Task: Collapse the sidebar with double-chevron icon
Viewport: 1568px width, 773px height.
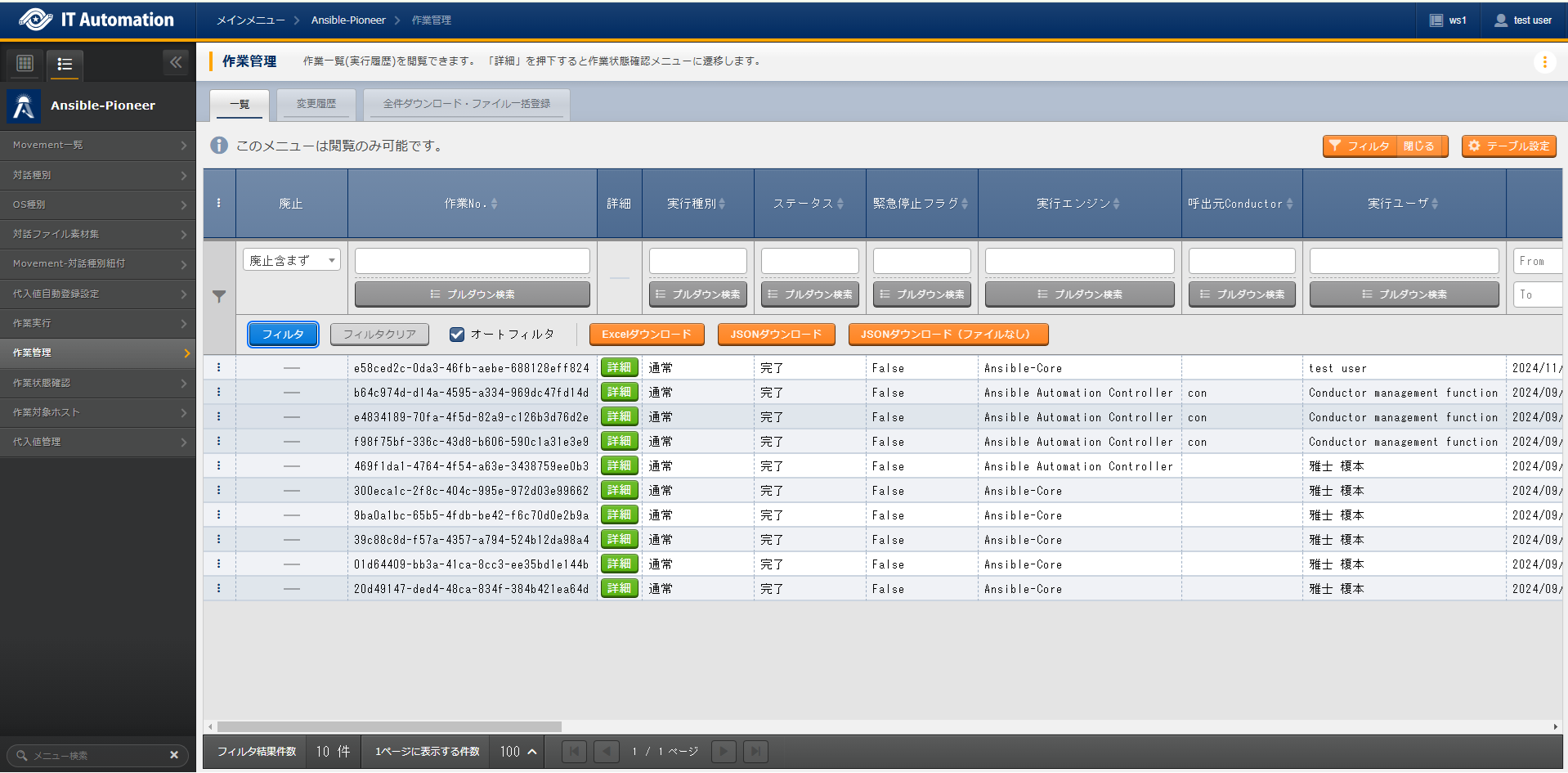Action: 176,62
